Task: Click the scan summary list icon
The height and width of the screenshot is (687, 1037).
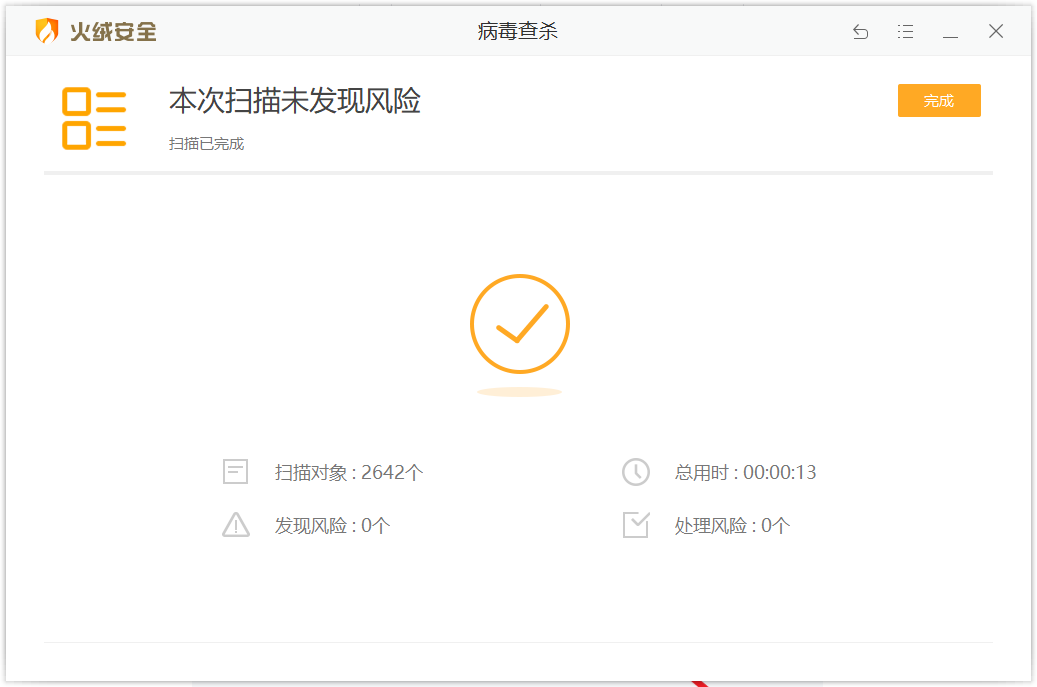Action: point(96,118)
